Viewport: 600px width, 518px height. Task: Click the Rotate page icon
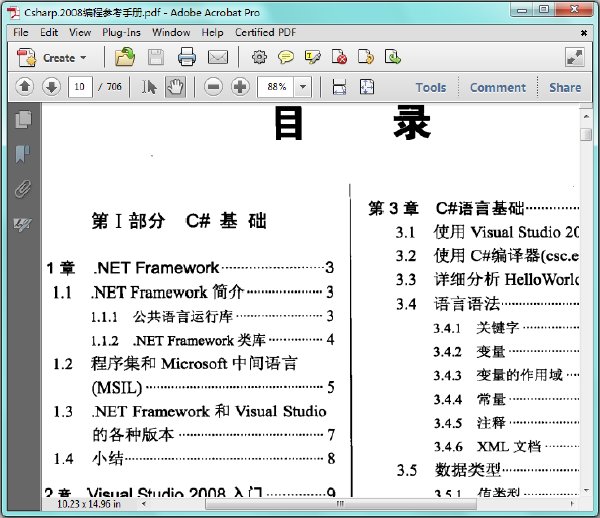tap(366, 57)
